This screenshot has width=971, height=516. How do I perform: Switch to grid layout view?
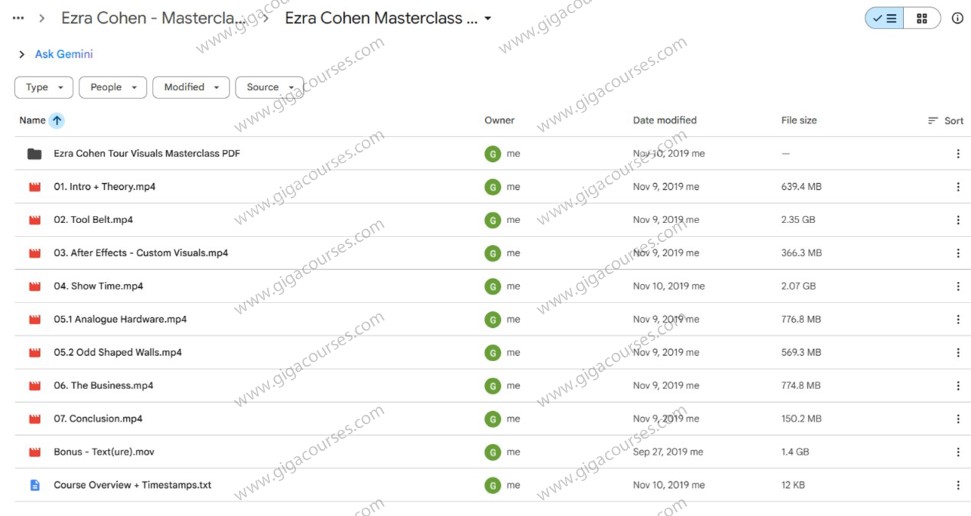(x=922, y=19)
